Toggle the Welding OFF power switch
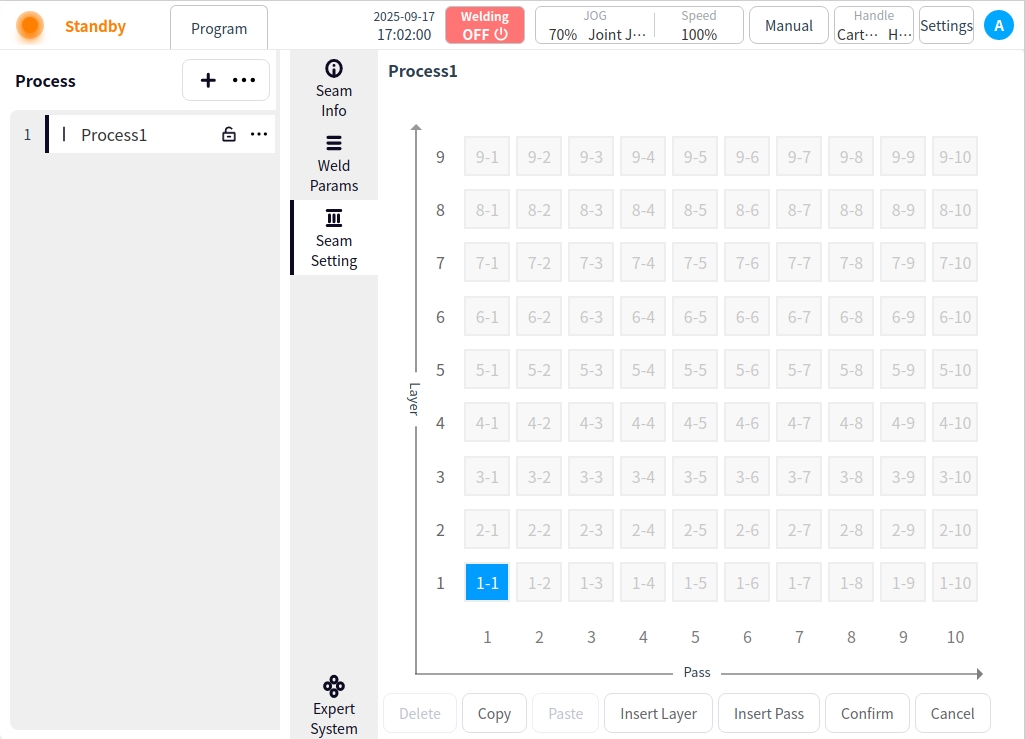 pos(485,26)
